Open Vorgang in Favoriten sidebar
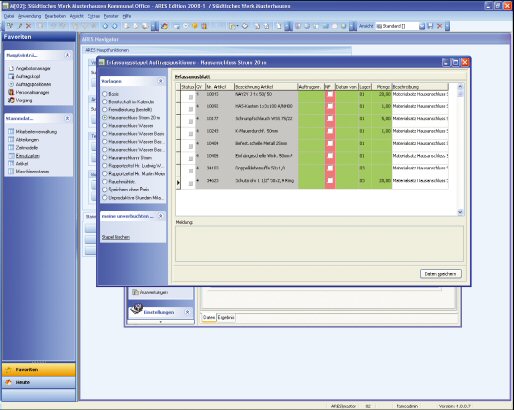This screenshot has height=410, width=514. point(24,100)
